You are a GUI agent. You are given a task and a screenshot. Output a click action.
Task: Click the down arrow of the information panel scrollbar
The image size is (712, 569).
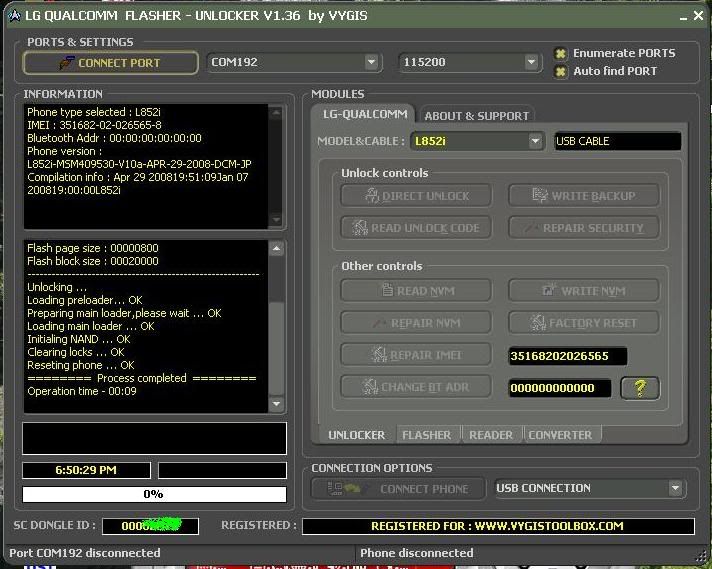pyautogui.click(x=276, y=220)
